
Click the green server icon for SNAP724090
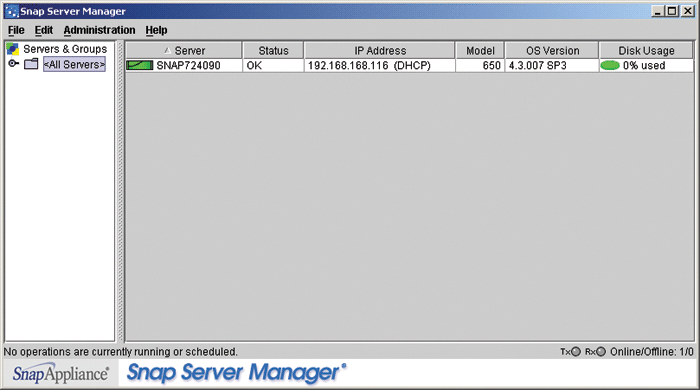140,66
